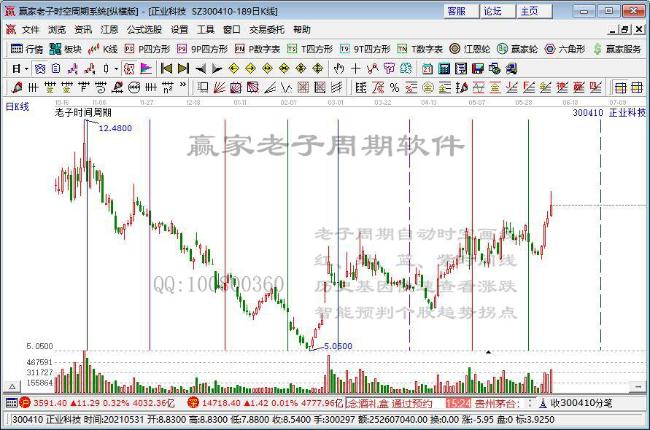Click the calendar icon showing 21

coord(427,68)
